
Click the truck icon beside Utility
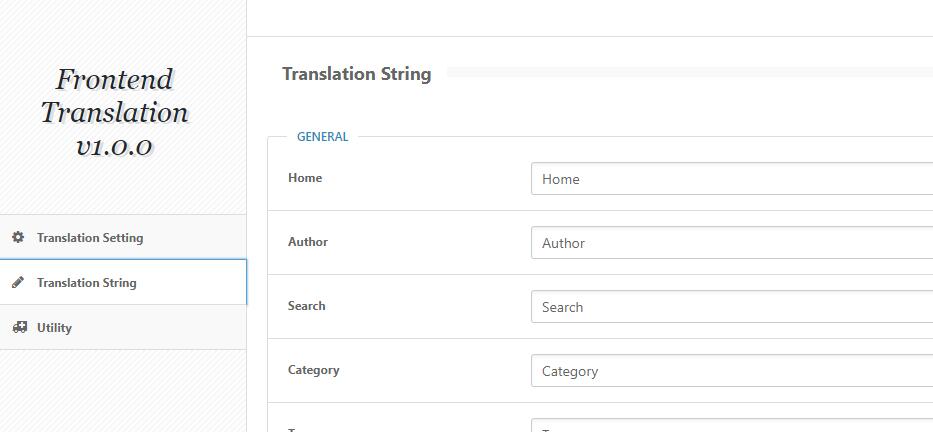pyautogui.click(x=19, y=327)
